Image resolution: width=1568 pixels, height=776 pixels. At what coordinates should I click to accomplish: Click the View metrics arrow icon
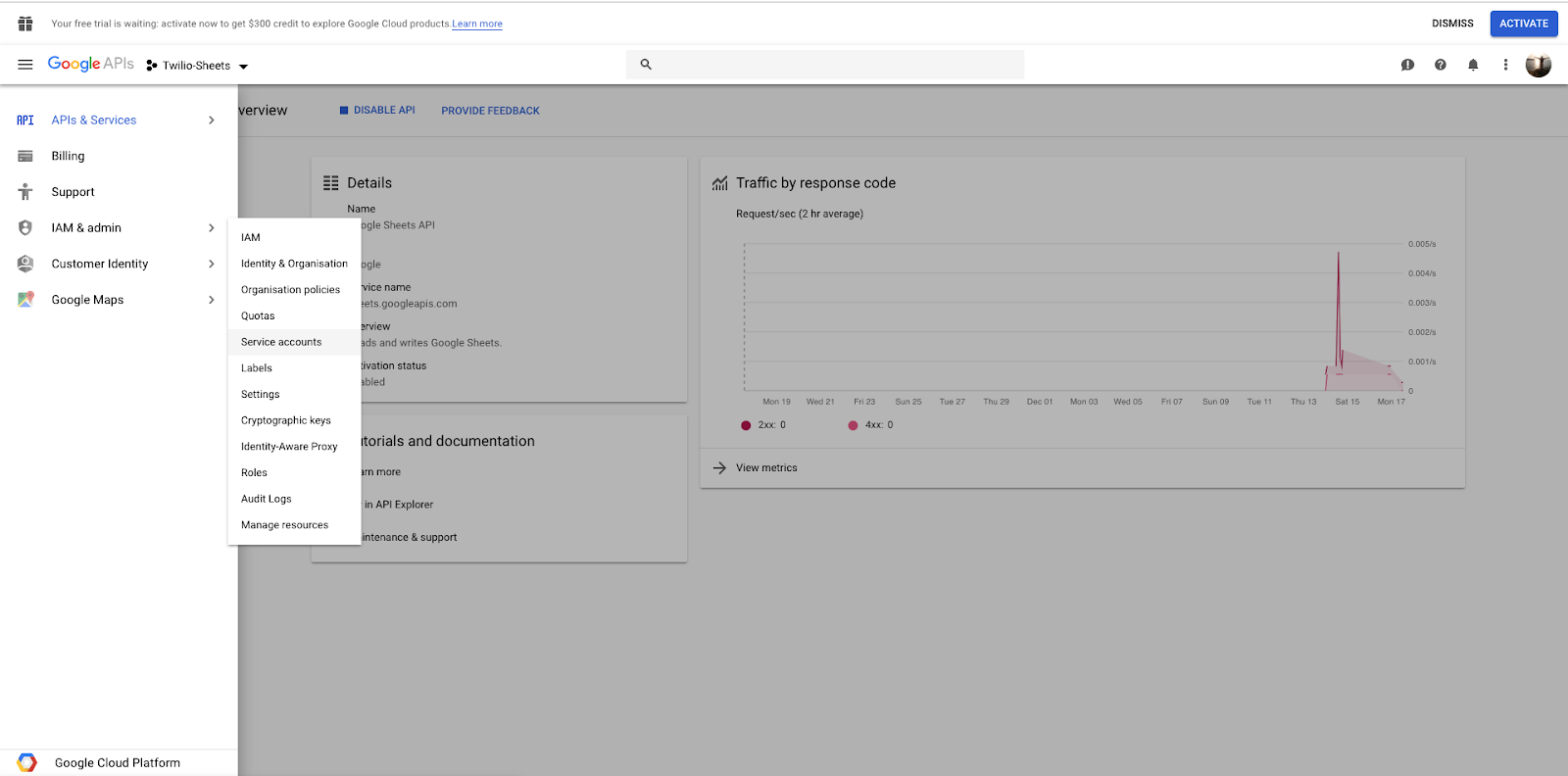coord(720,467)
